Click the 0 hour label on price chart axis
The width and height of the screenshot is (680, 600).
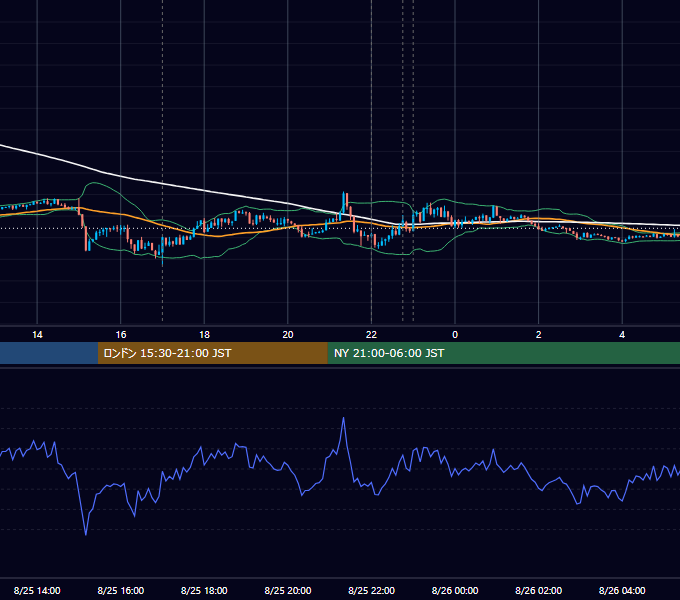click(x=455, y=335)
